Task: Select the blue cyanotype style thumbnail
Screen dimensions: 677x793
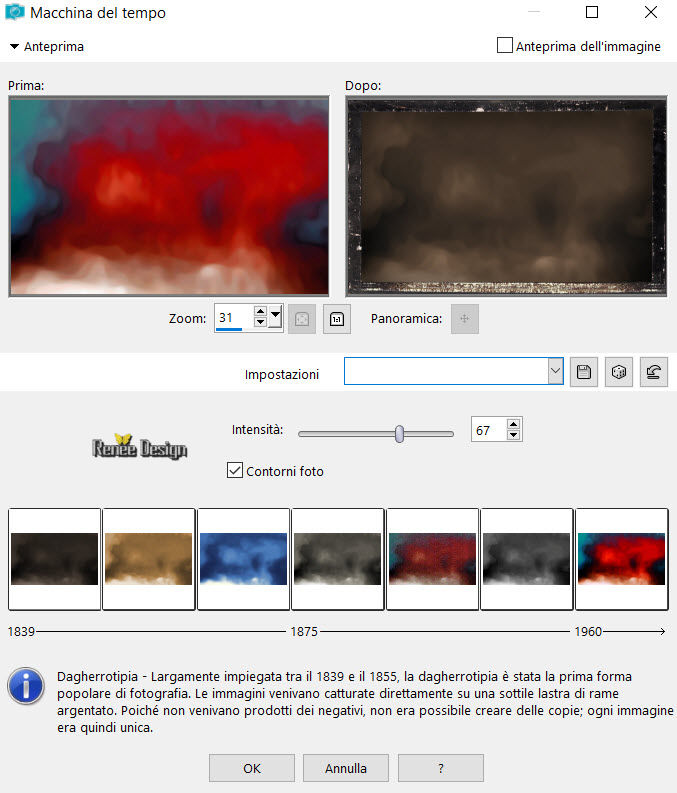Action: tap(243, 559)
